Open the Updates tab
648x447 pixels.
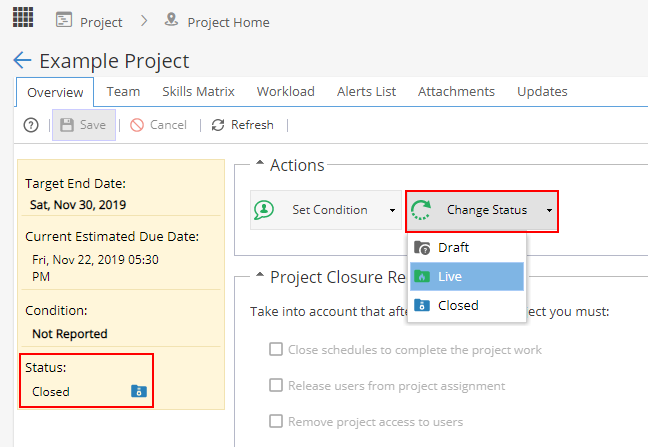click(x=542, y=91)
